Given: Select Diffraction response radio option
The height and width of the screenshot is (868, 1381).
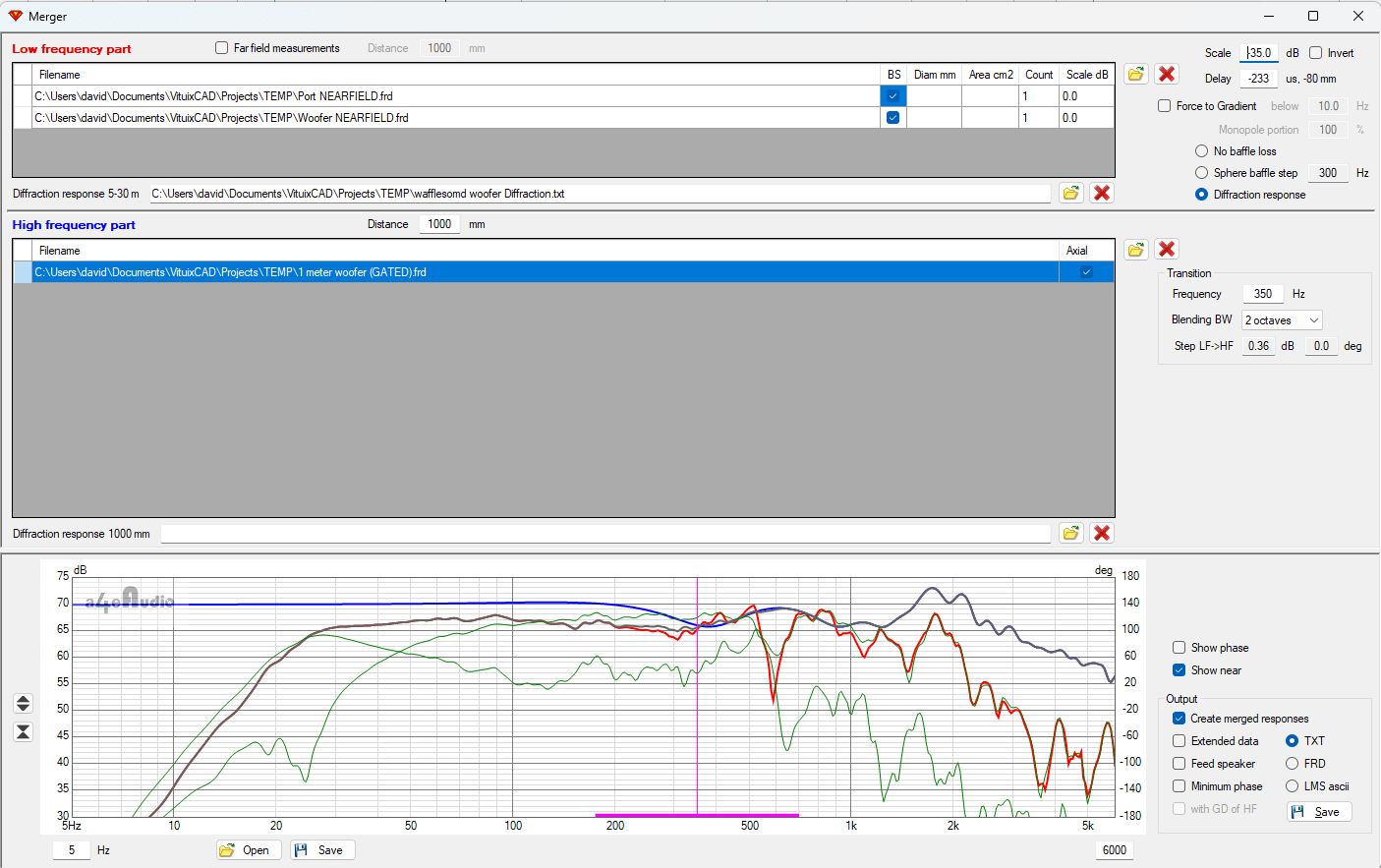Looking at the screenshot, I should (1201, 195).
